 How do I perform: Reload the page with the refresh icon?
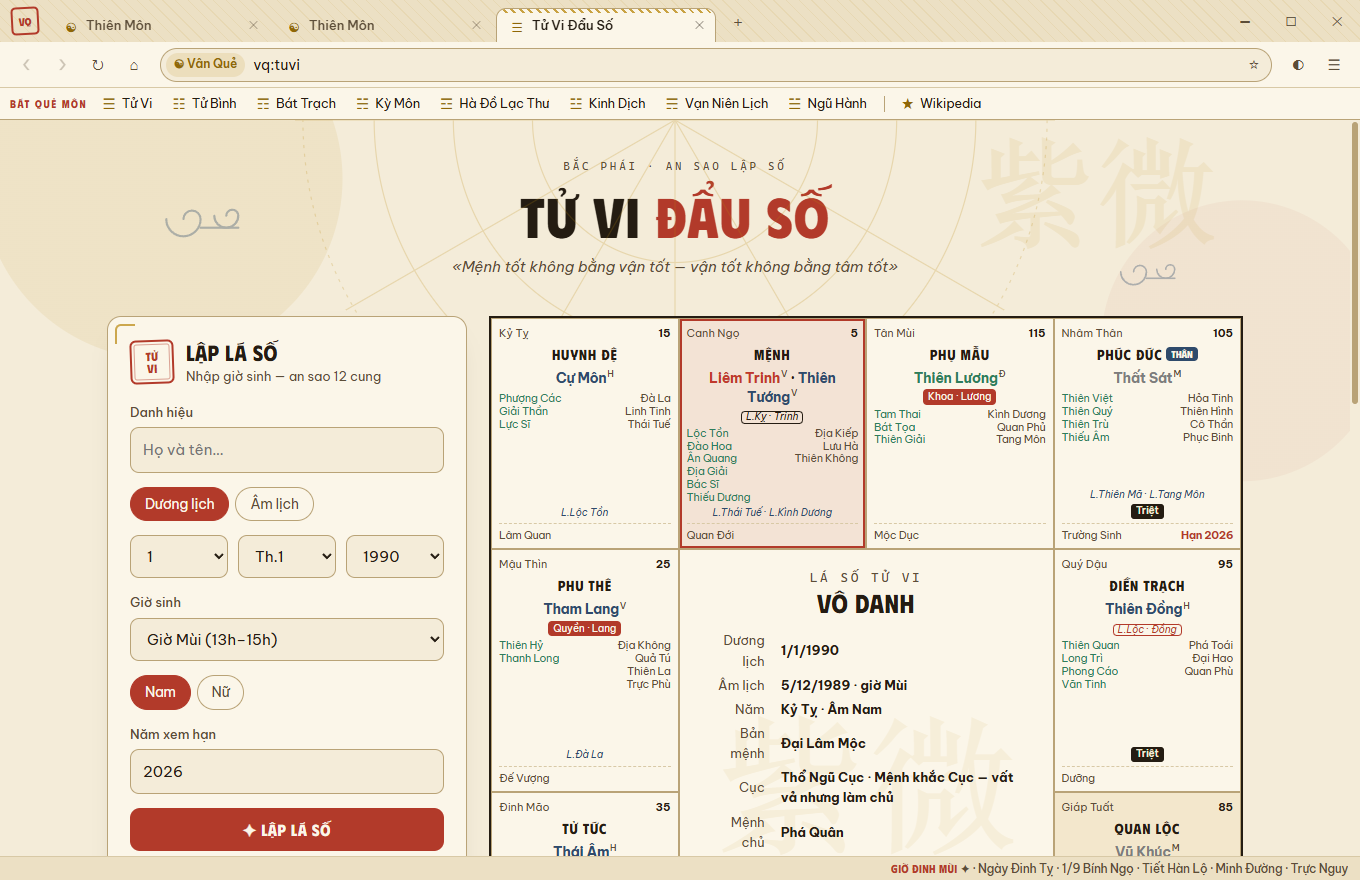pyautogui.click(x=98, y=65)
